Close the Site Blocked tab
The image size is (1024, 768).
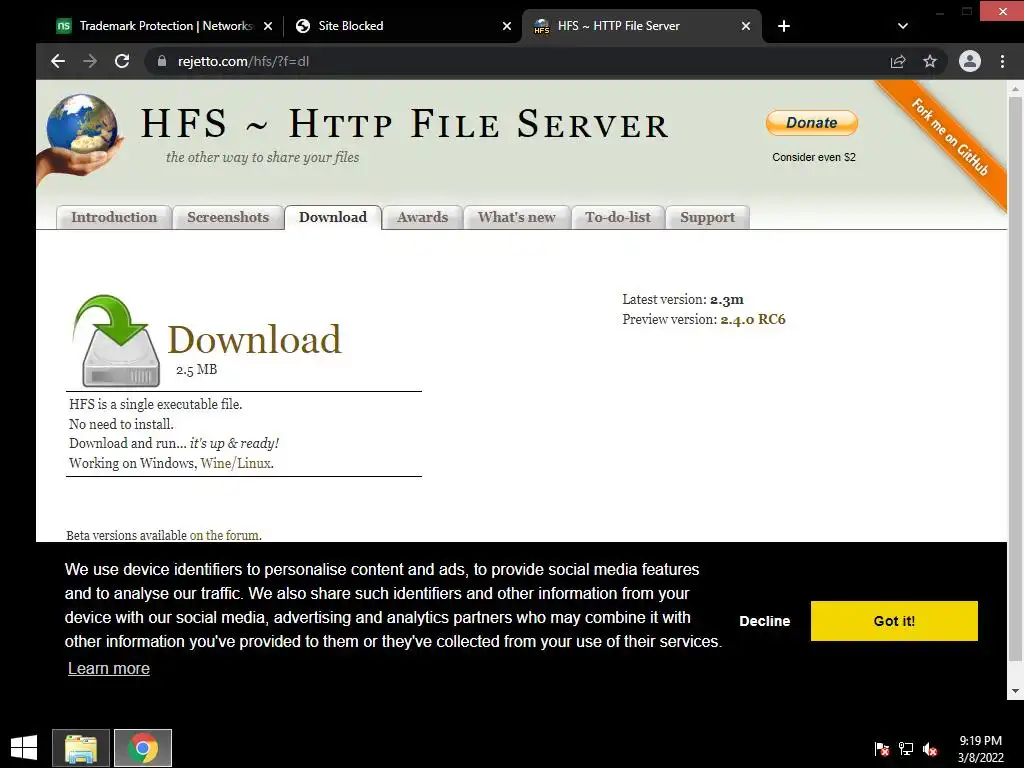[x=507, y=26]
